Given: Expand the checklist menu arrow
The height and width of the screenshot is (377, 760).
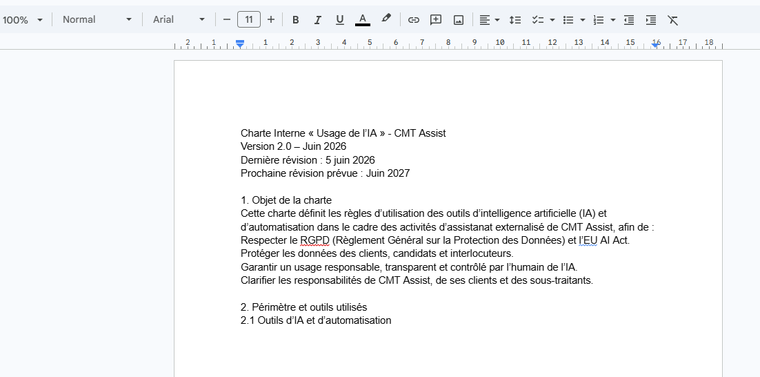Looking at the screenshot, I should click(552, 20).
